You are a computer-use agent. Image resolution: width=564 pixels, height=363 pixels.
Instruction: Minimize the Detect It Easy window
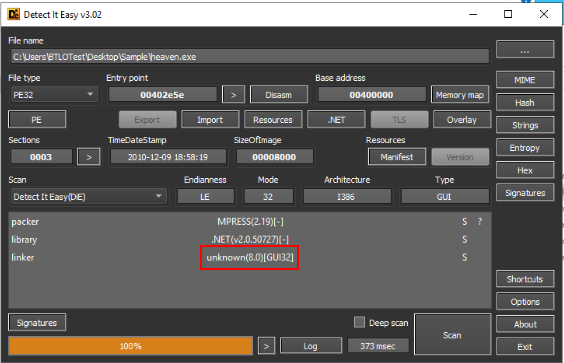(x=473, y=14)
